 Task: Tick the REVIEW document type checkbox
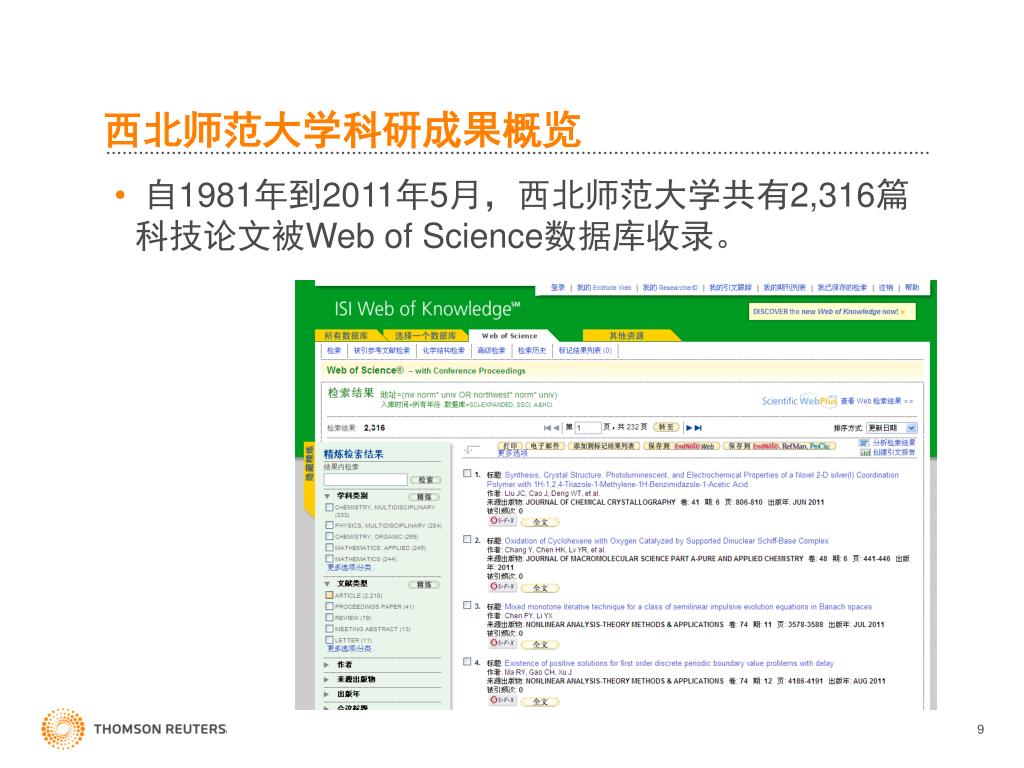pos(329,617)
